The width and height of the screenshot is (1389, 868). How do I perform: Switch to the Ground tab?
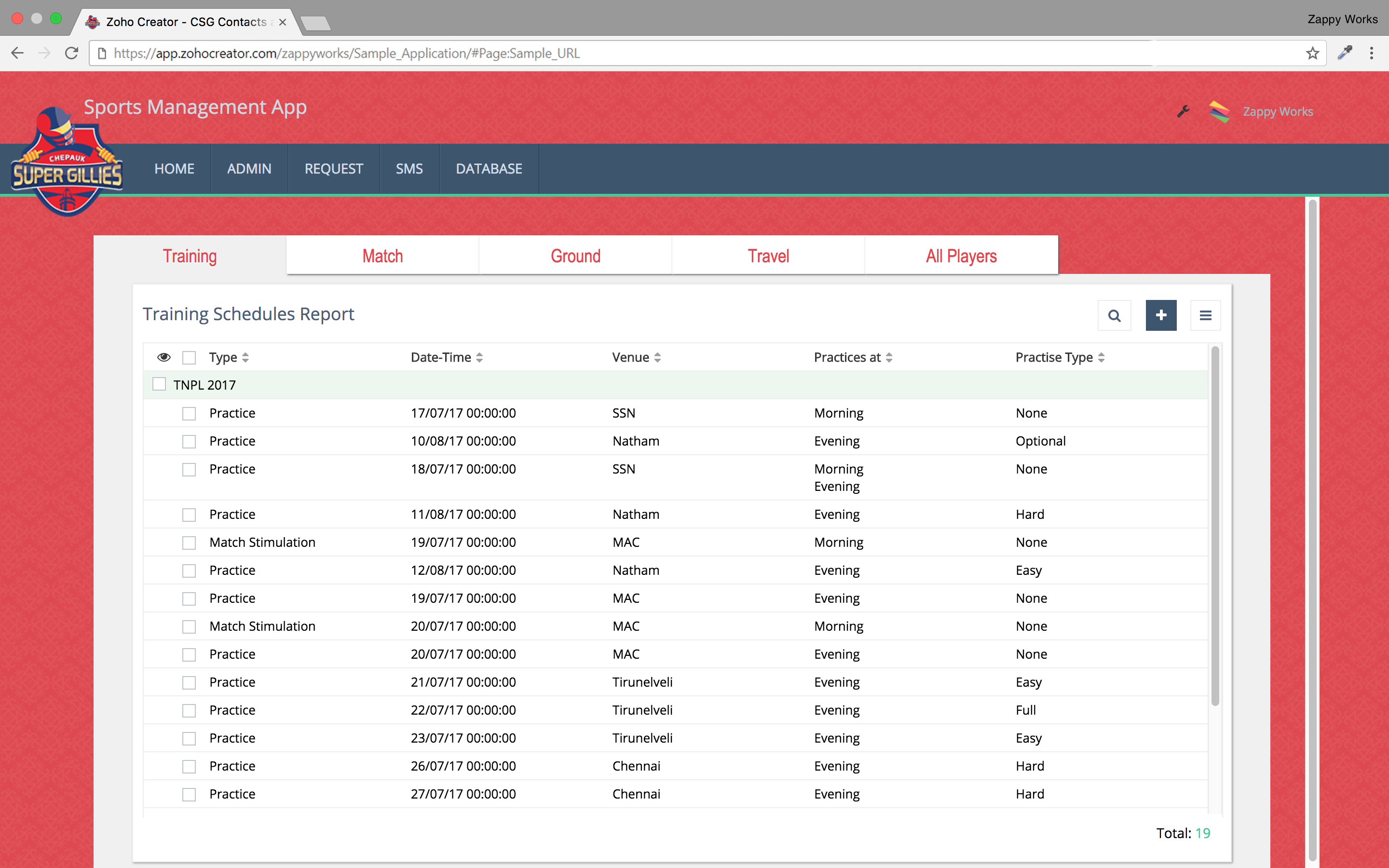tap(576, 256)
